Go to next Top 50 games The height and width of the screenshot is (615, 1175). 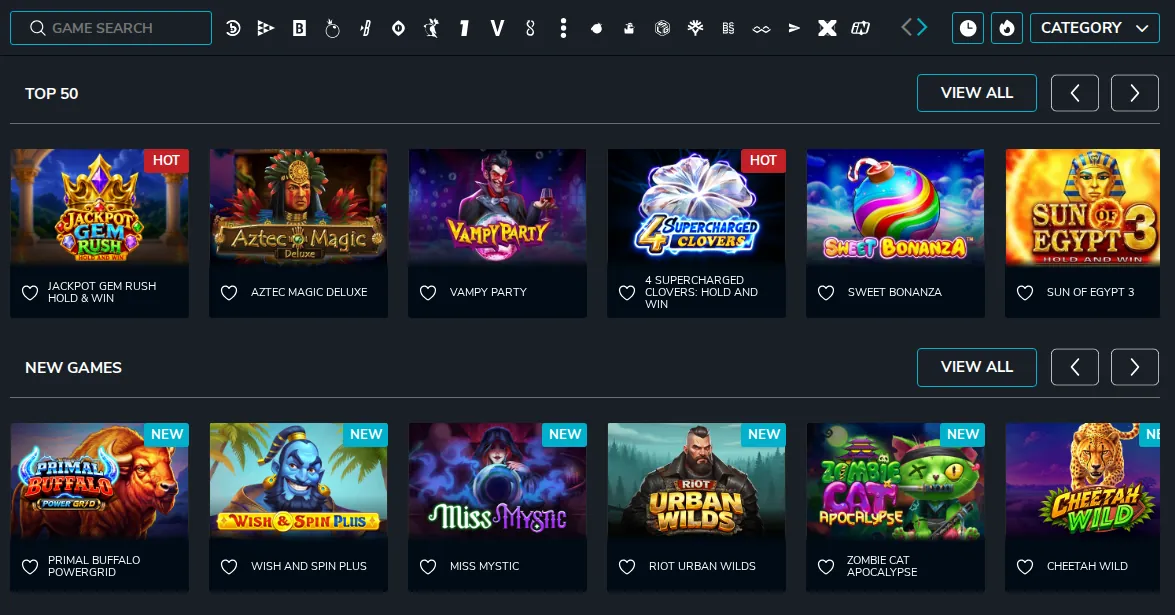pyautogui.click(x=1135, y=93)
